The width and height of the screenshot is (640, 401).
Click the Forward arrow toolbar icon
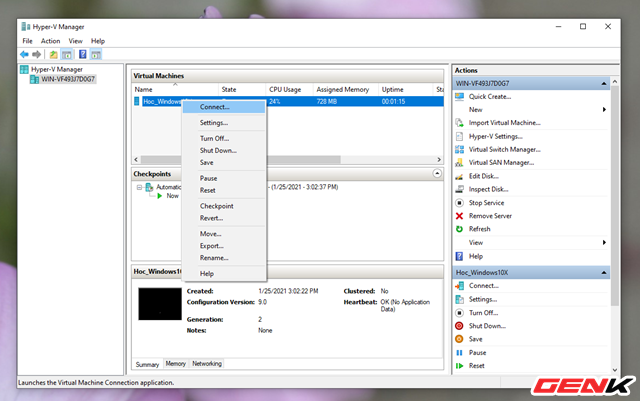point(37,54)
